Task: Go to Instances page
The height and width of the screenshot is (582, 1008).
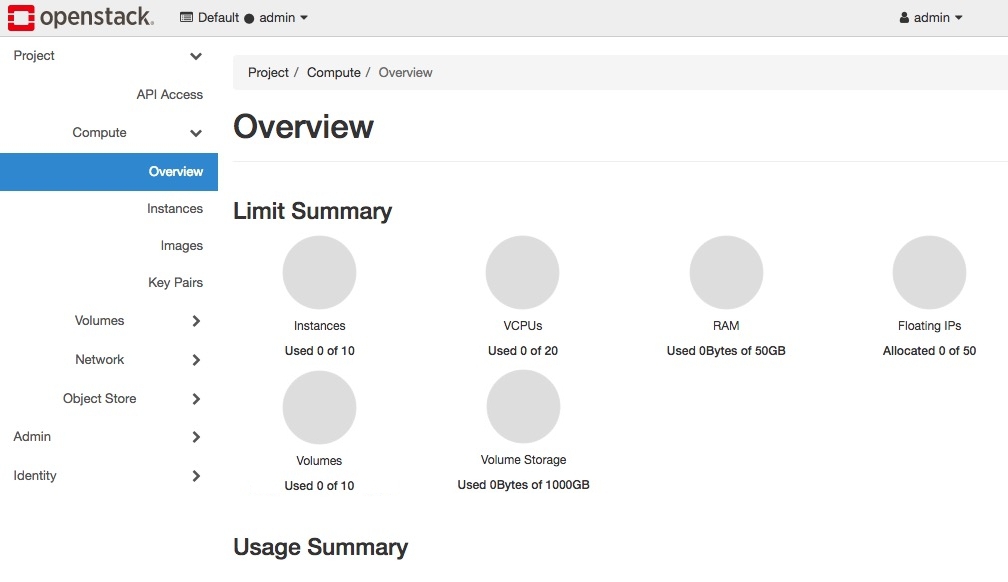Action: tap(174, 209)
